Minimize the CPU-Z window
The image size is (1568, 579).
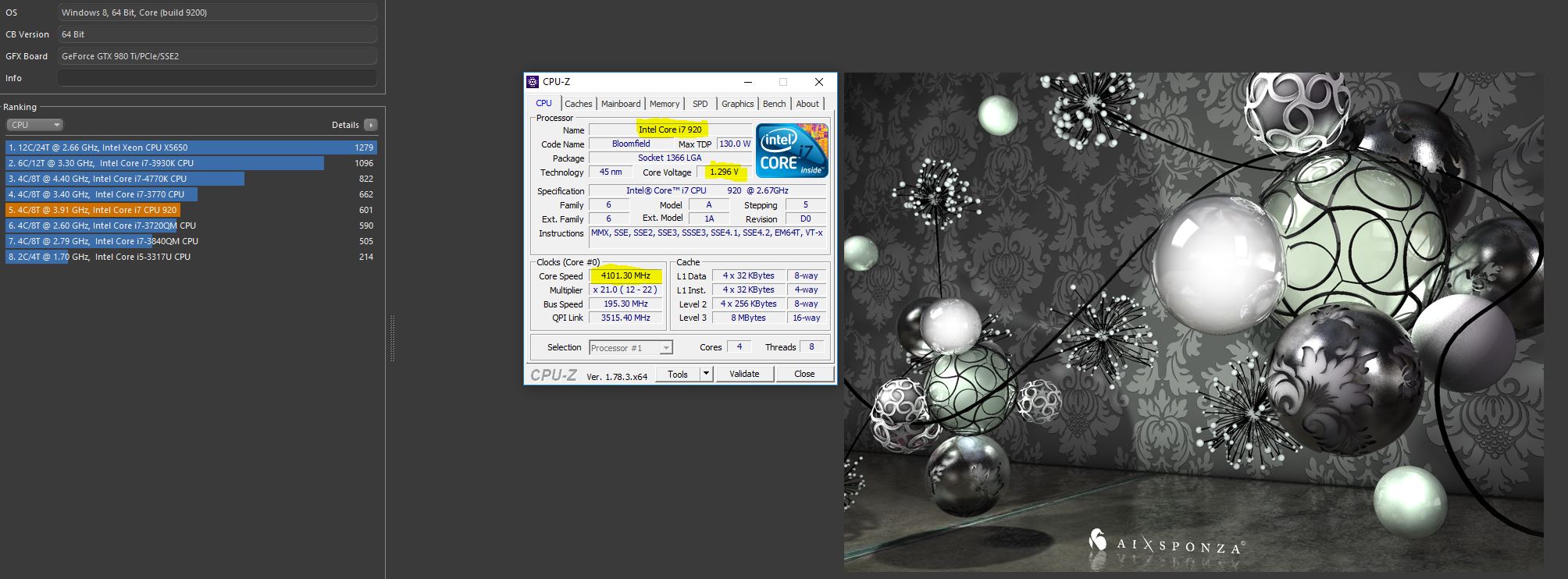click(x=748, y=82)
